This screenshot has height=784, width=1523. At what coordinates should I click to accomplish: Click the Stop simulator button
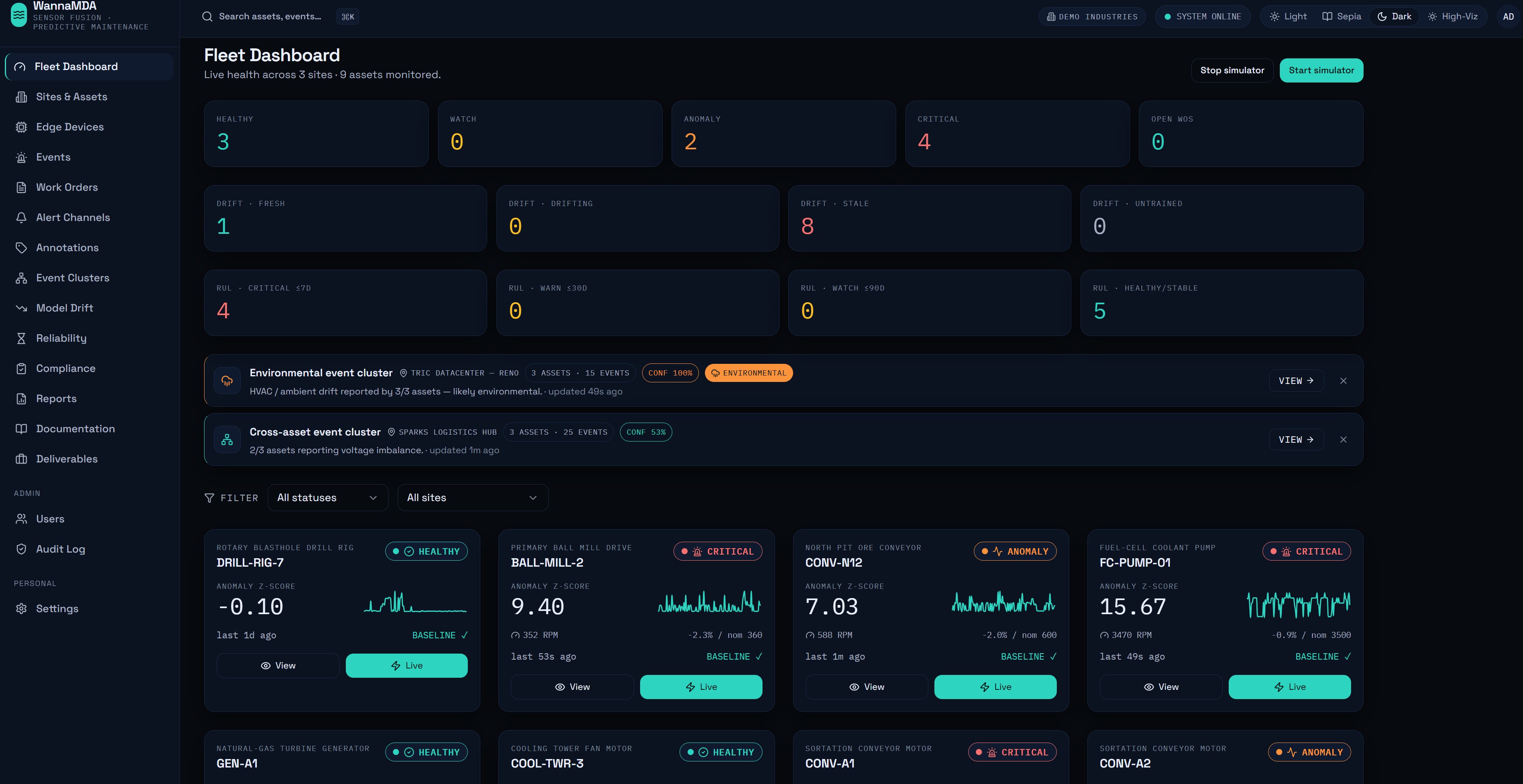(1232, 70)
